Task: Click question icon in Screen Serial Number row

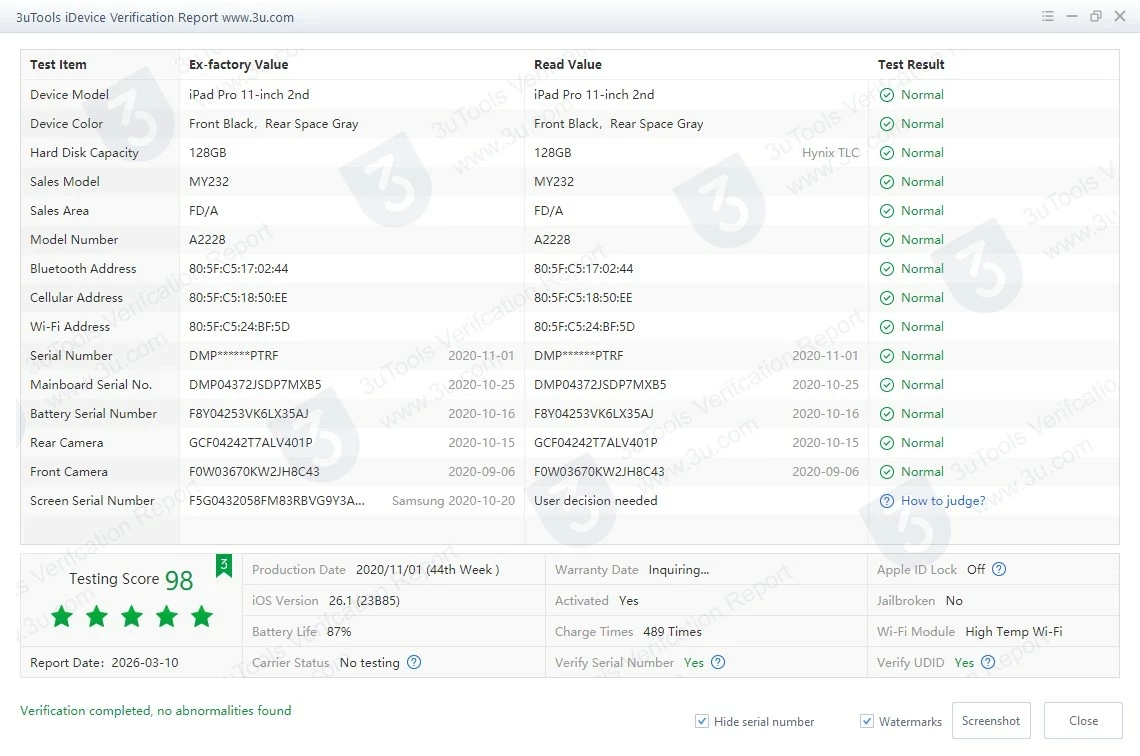Action: click(x=887, y=501)
